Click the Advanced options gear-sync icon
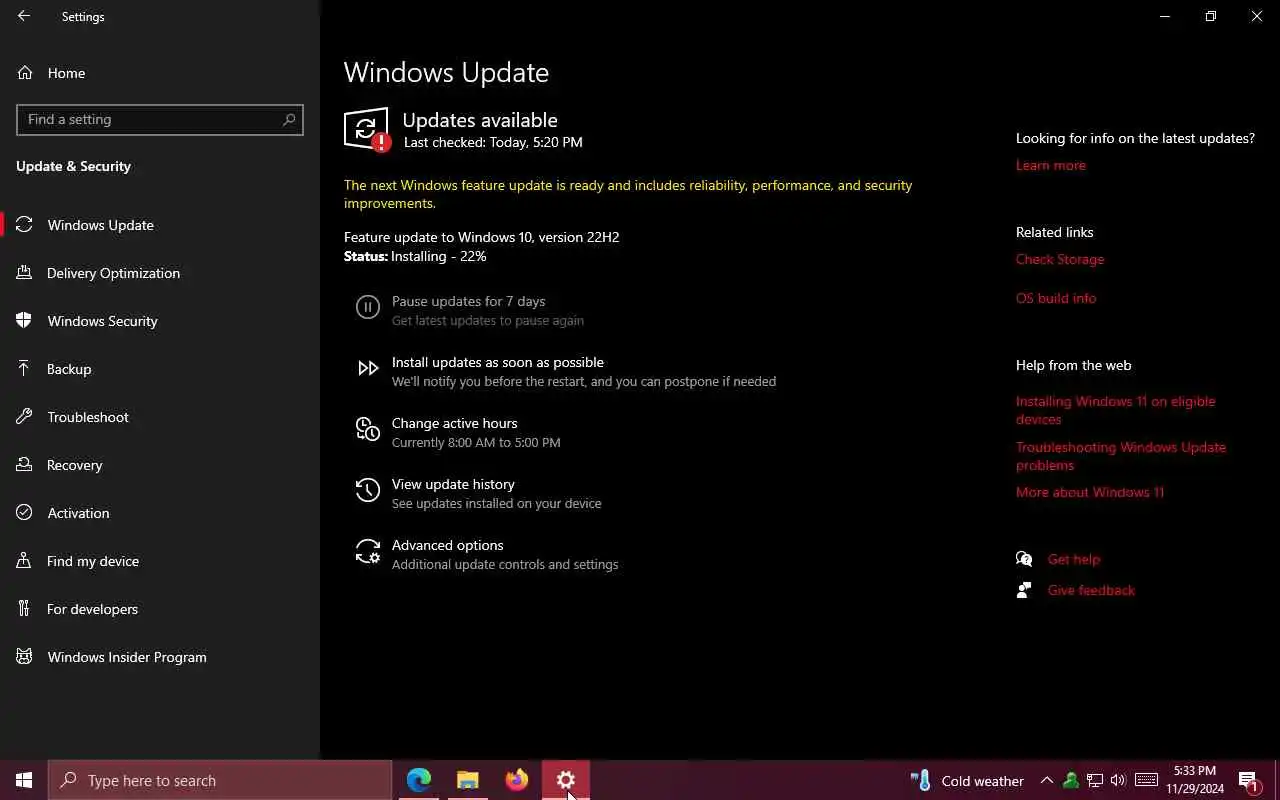 tap(368, 552)
